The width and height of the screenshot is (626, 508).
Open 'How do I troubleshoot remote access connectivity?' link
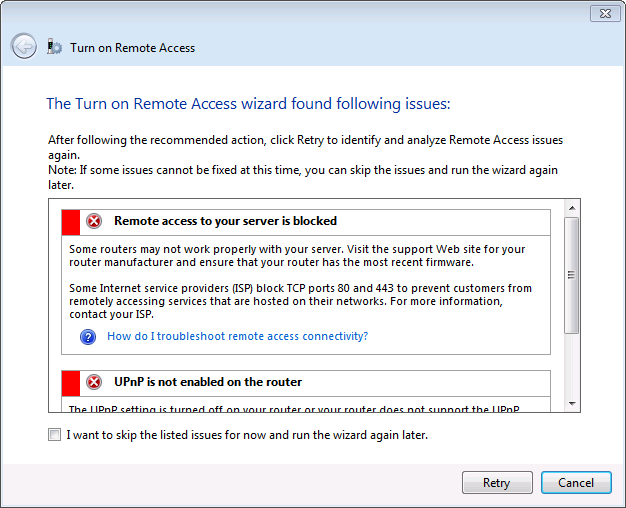tap(237, 336)
